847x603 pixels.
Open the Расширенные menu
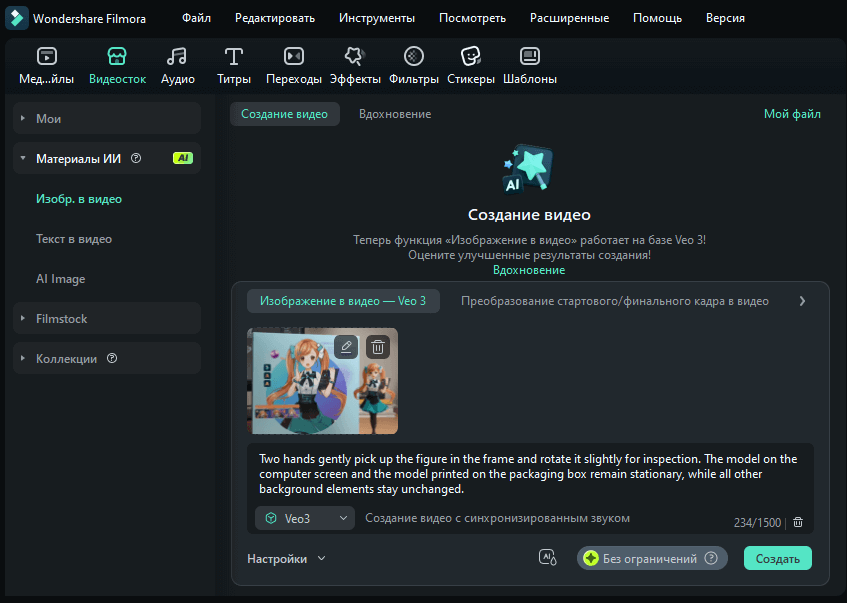(x=569, y=18)
